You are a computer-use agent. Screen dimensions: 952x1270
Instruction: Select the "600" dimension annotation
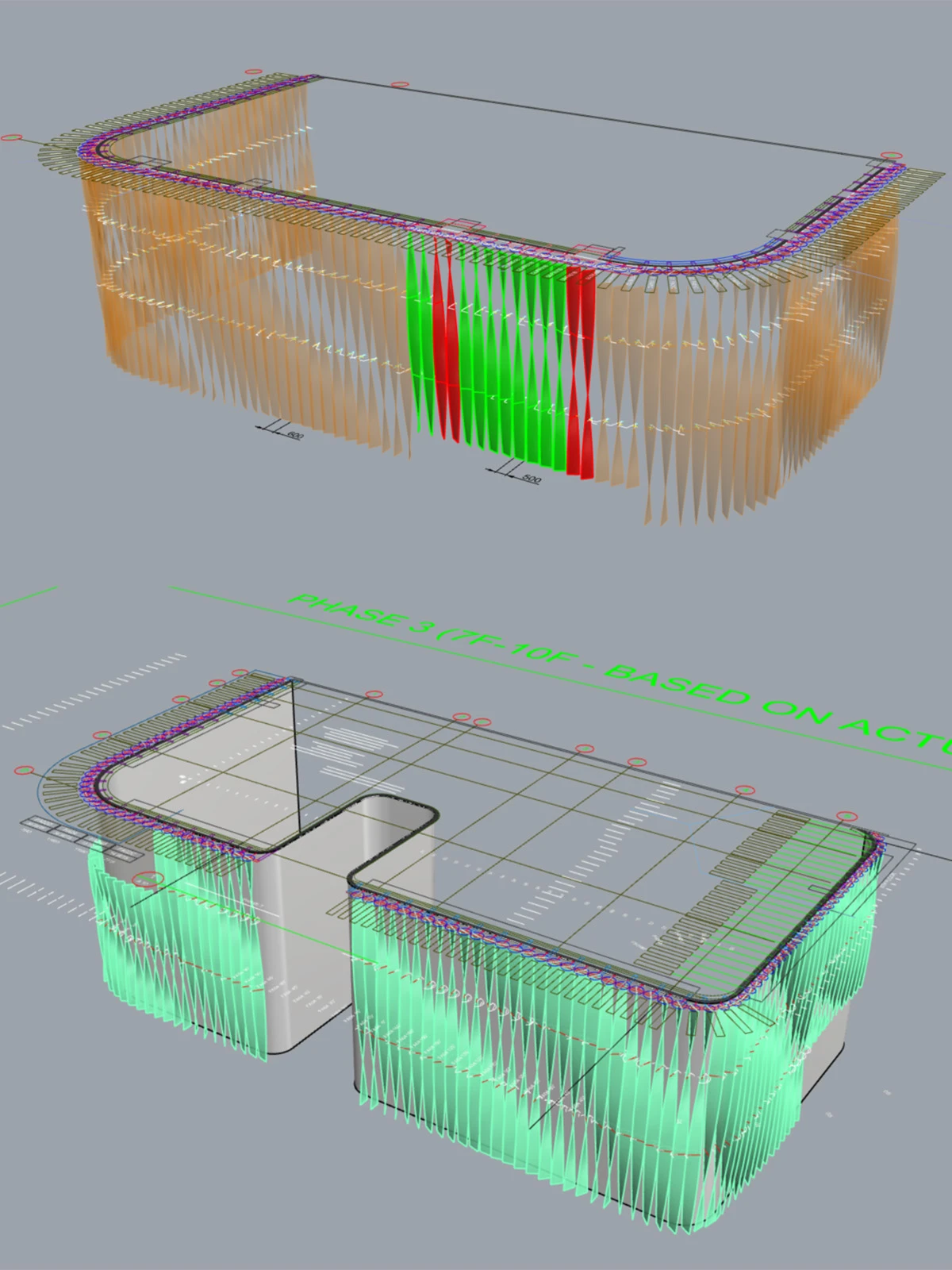[294, 436]
